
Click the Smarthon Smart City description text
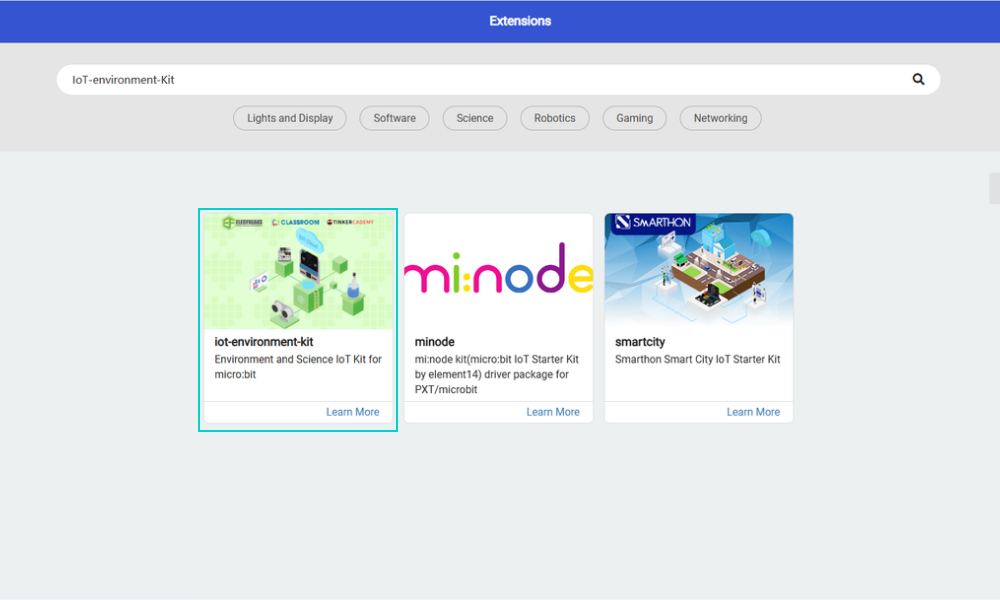tap(697, 359)
